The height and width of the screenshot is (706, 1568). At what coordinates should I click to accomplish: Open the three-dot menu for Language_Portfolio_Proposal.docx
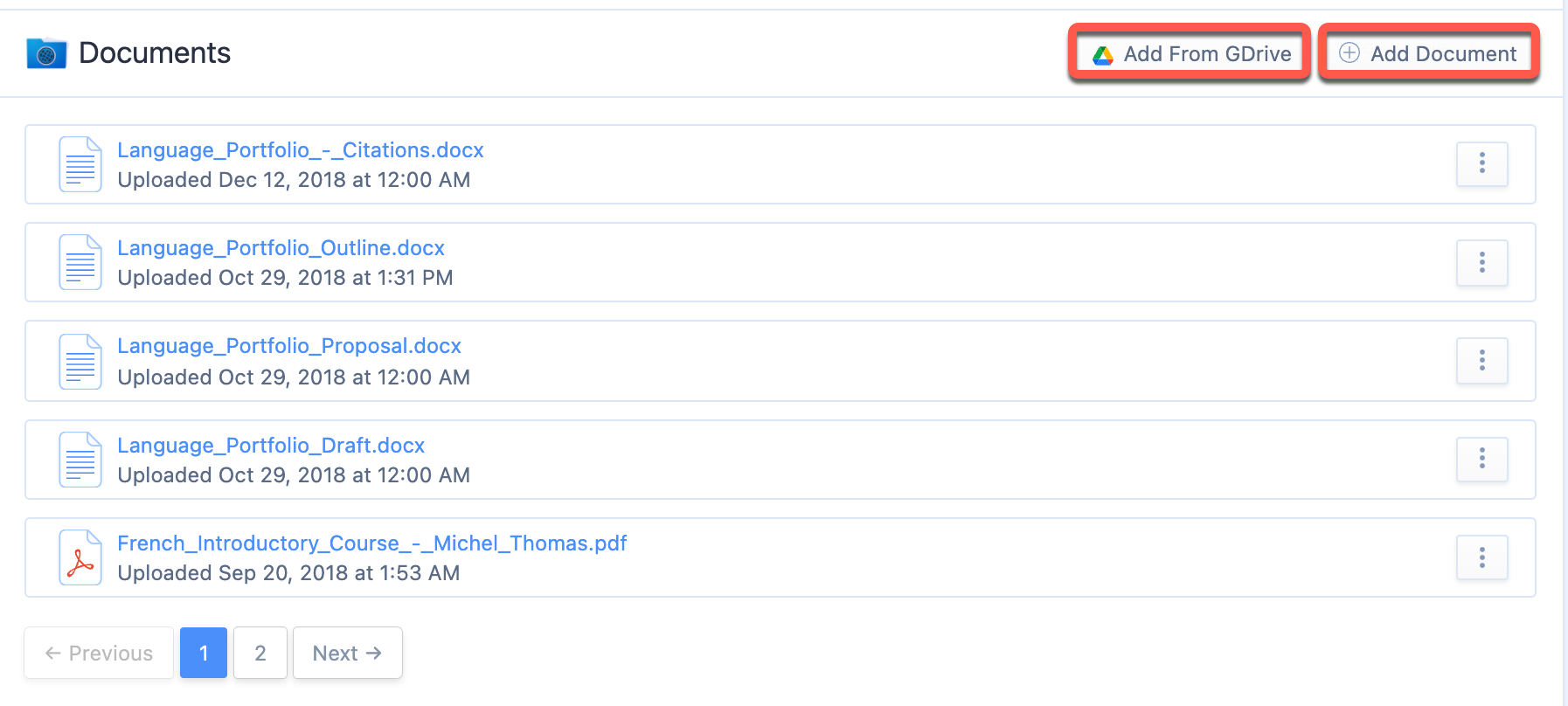click(1482, 360)
